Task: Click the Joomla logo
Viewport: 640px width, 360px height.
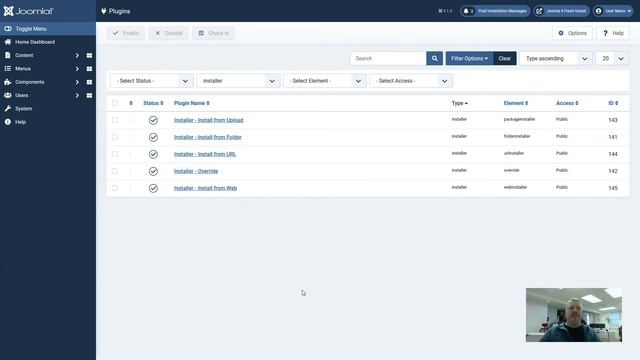Action: click(x=28, y=11)
